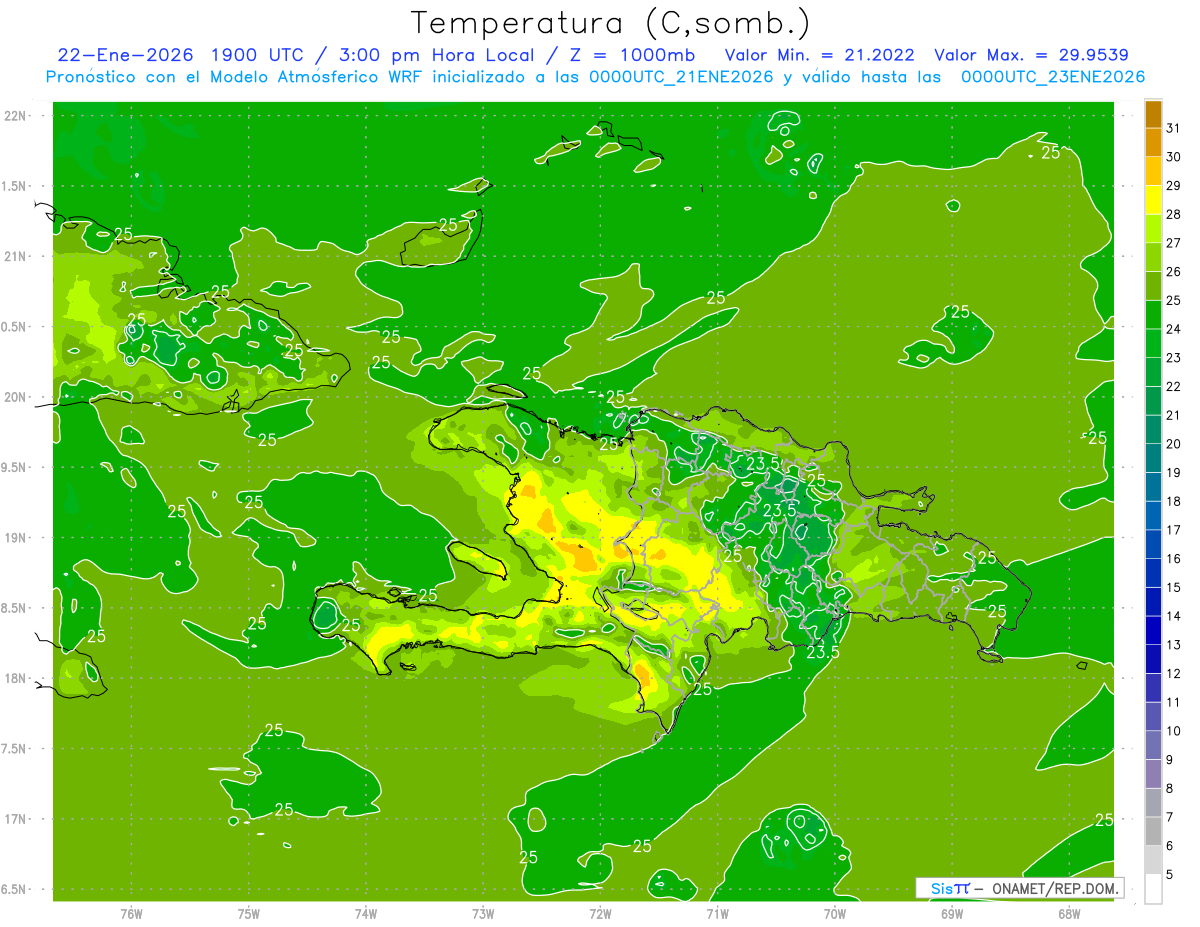Select the 'Z = 1000mb' level text

click(633, 55)
